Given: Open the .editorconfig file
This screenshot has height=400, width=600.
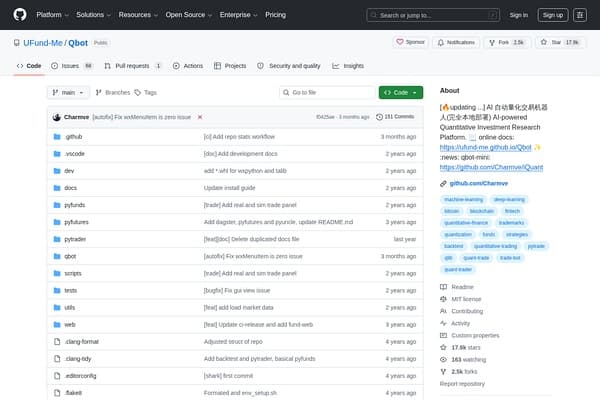Looking at the screenshot, I should click(80, 376).
